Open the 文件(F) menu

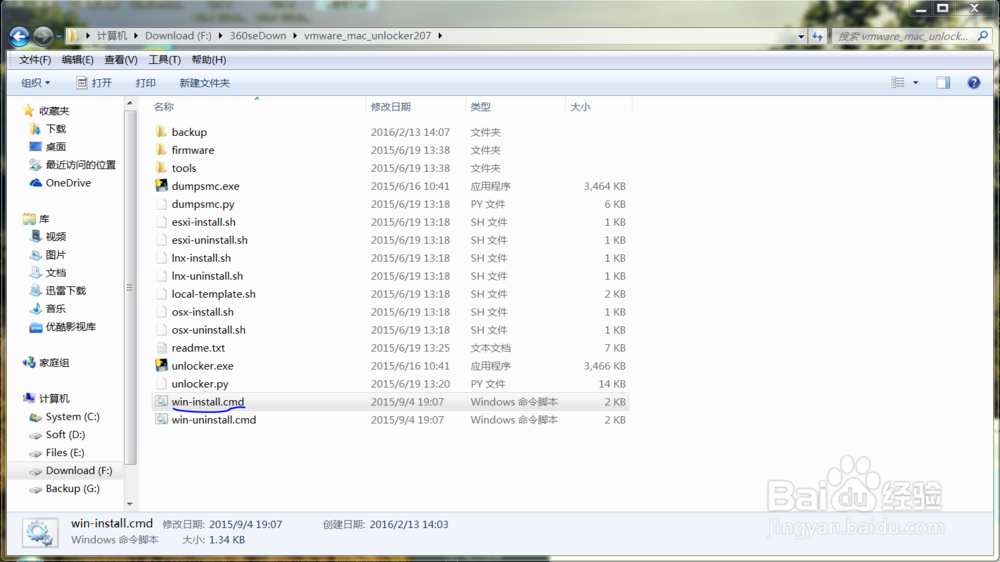(34, 59)
